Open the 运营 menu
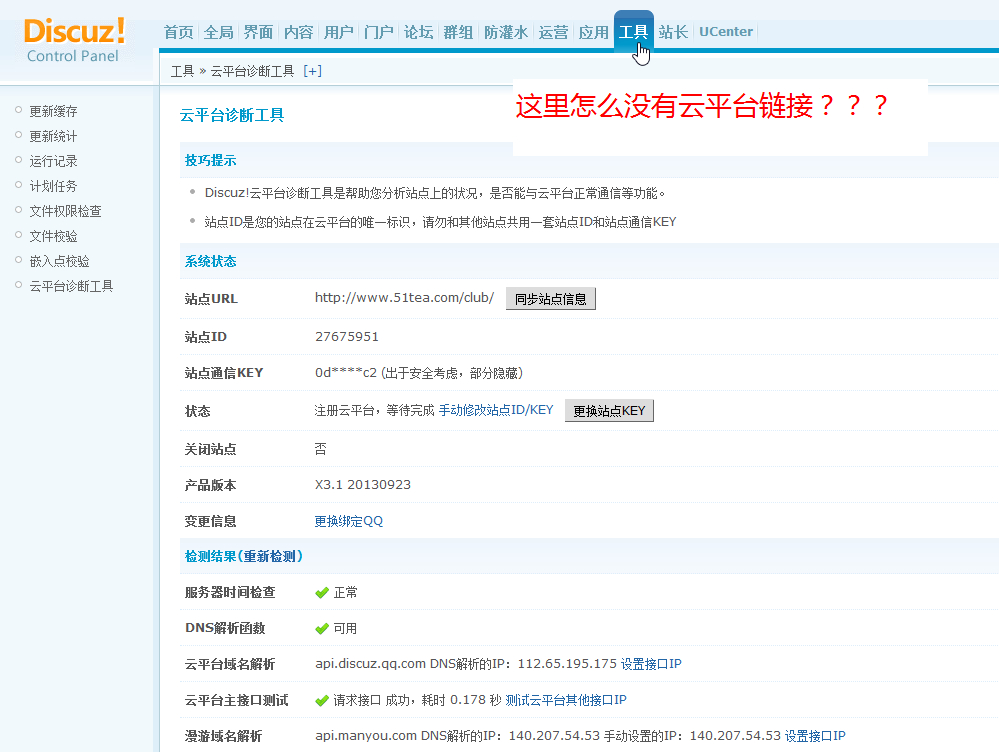Viewport: 999px width, 752px height. click(553, 32)
